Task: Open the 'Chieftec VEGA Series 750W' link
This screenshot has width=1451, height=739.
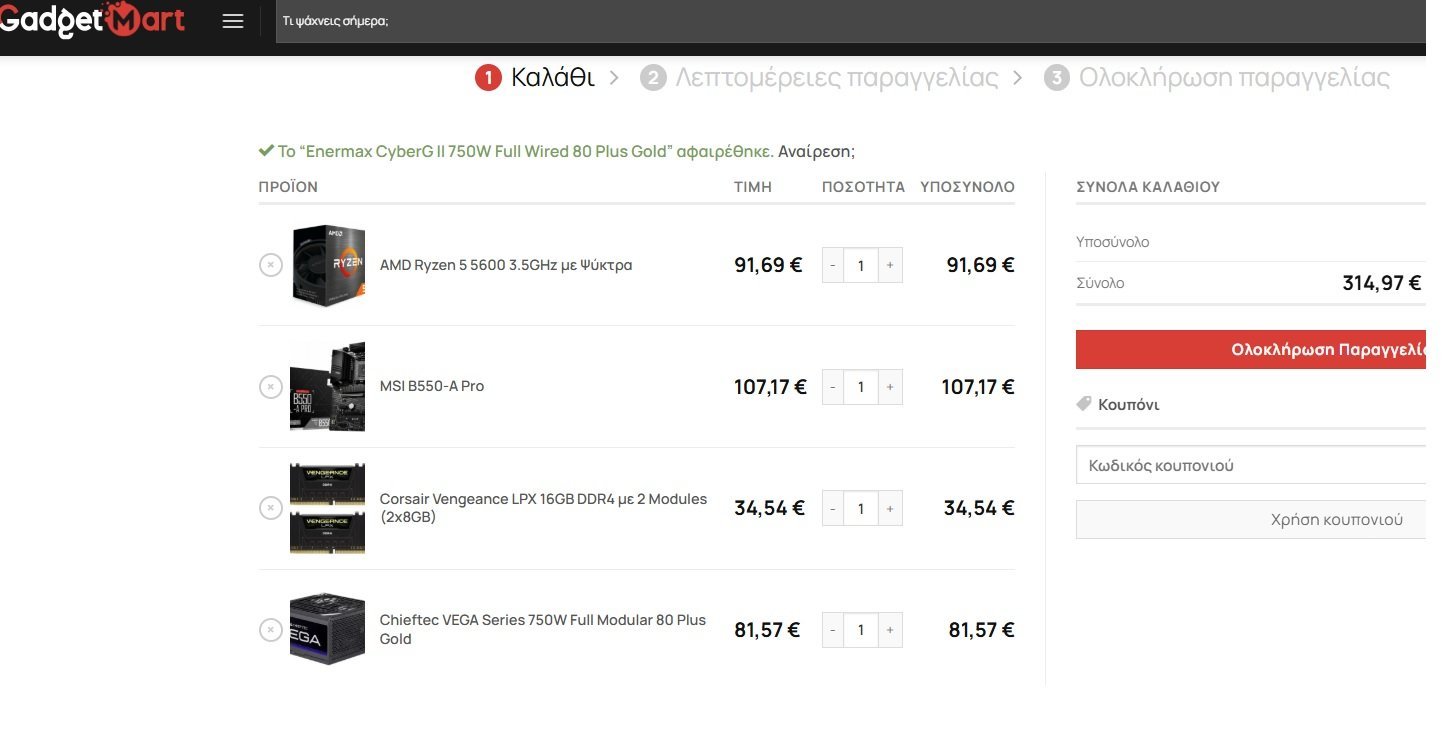Action: pyautogui.click(x=543, y=629)
